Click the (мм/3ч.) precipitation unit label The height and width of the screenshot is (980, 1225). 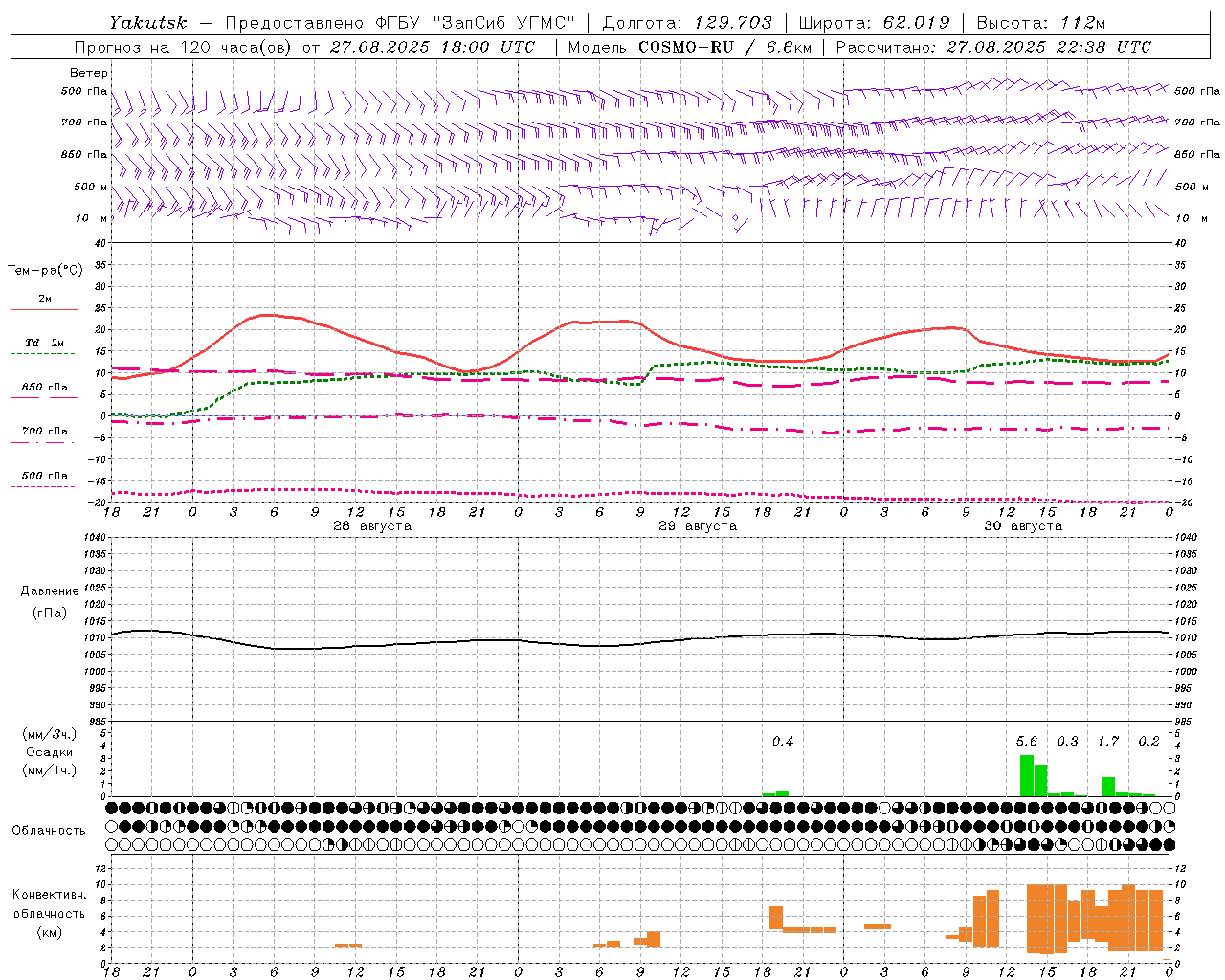[x=50, y=734]
